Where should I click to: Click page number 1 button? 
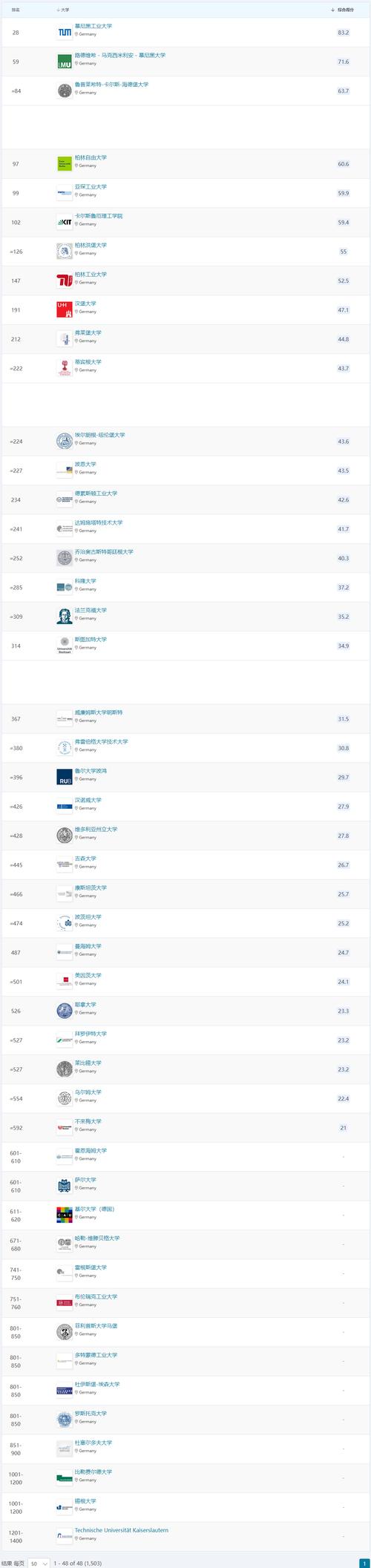click(364, 1561)
